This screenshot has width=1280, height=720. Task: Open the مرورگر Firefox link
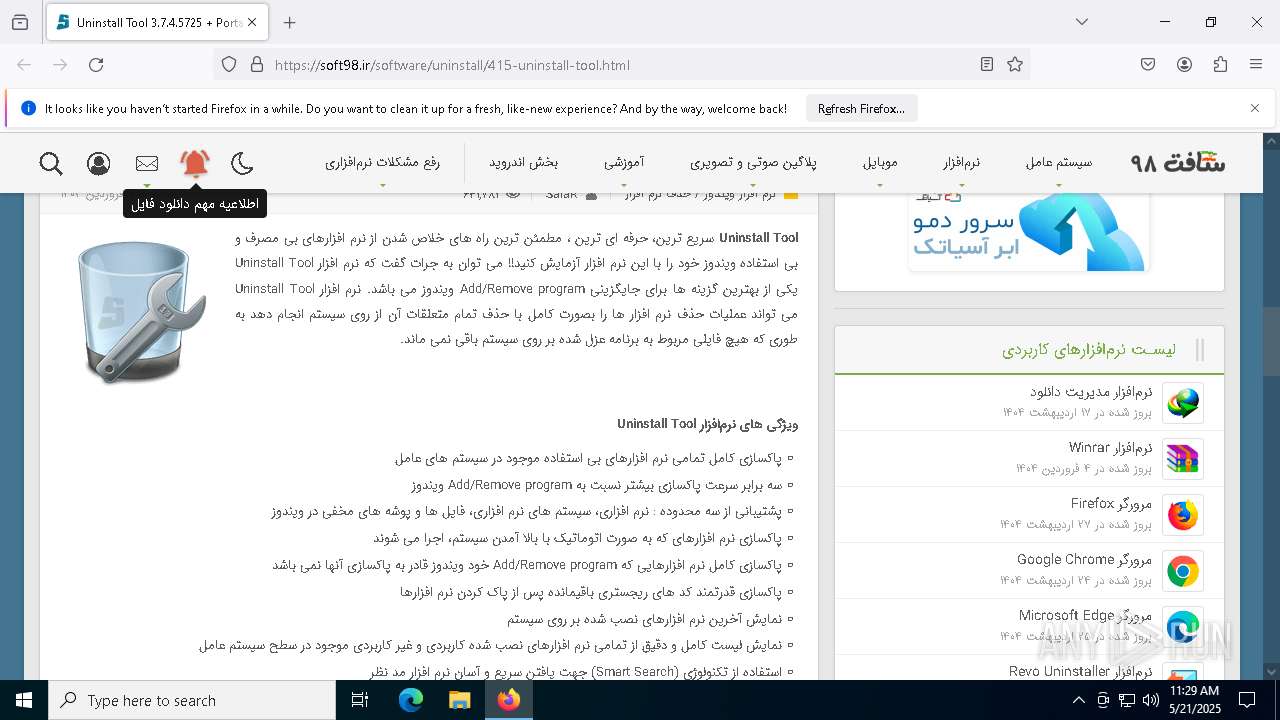1111,503
